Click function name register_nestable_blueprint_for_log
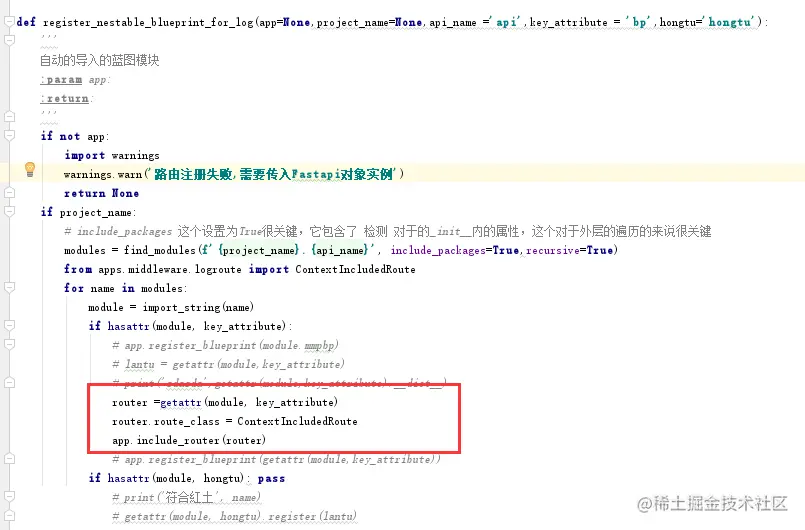The height and width of the screenshot is (530, 805). (x=148, y=22)
